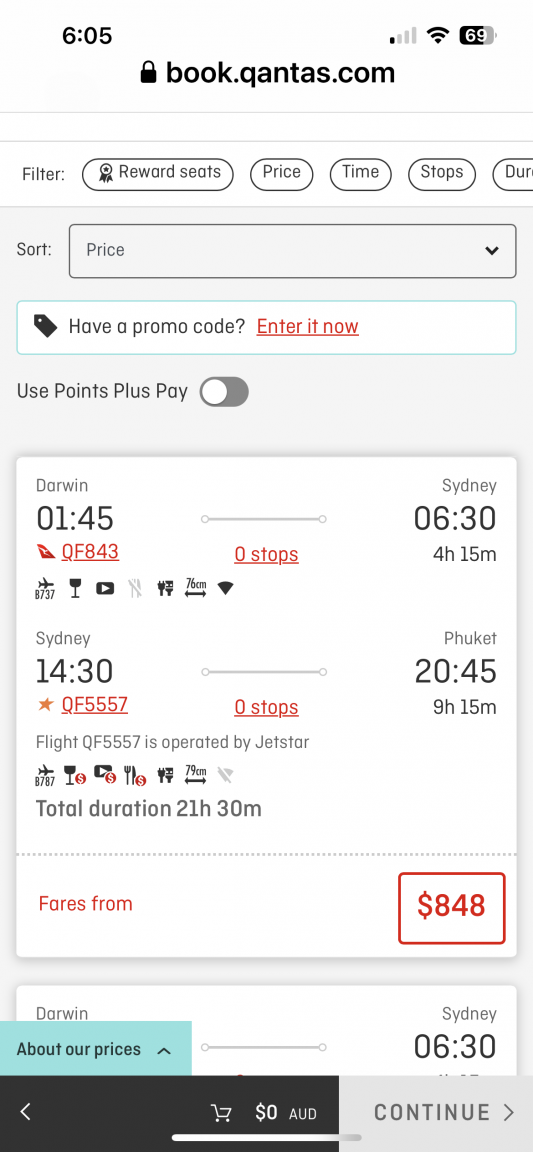Click the 79cm seat pitch icon
Image resolution: width=533 pixels, height=1152 pixels.
(196, 774)
